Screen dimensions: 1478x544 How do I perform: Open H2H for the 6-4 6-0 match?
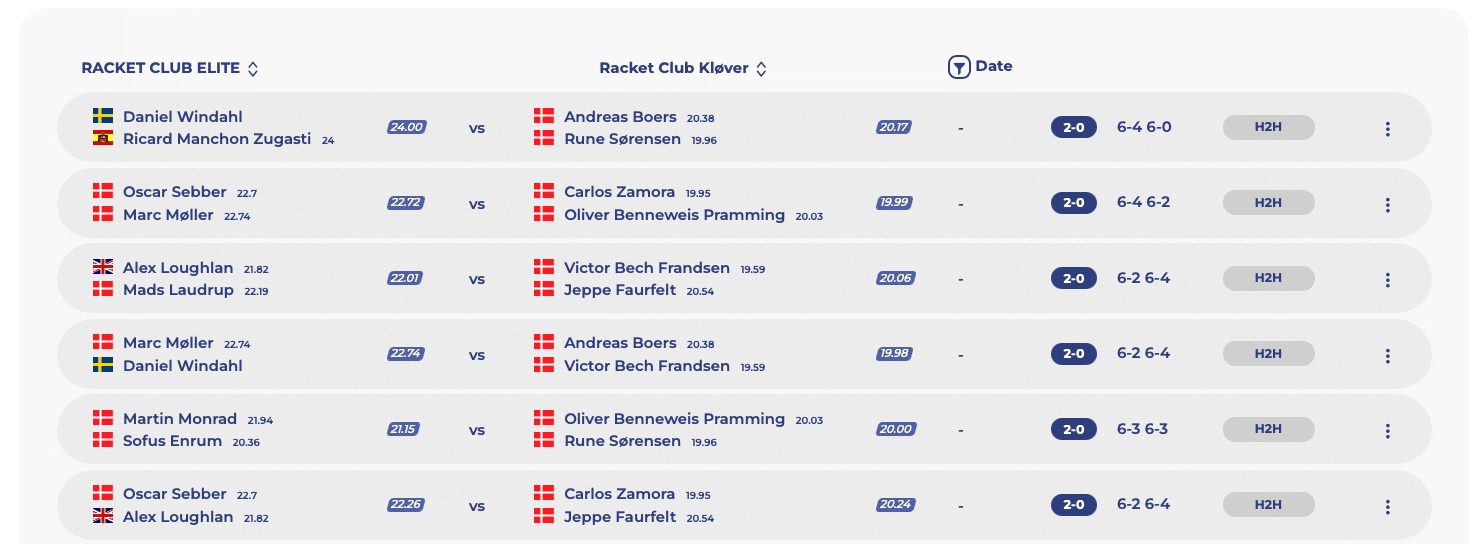pos(1268,127)
